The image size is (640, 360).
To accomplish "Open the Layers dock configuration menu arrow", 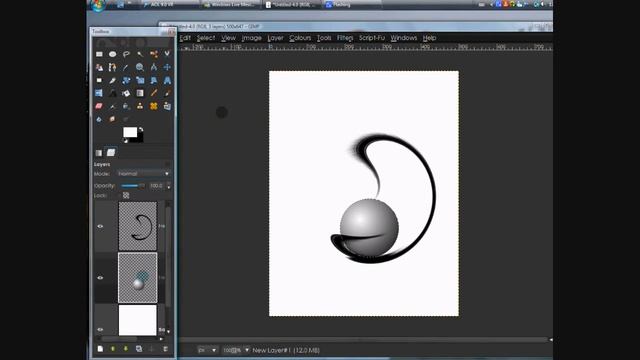I will pos(167,164).
